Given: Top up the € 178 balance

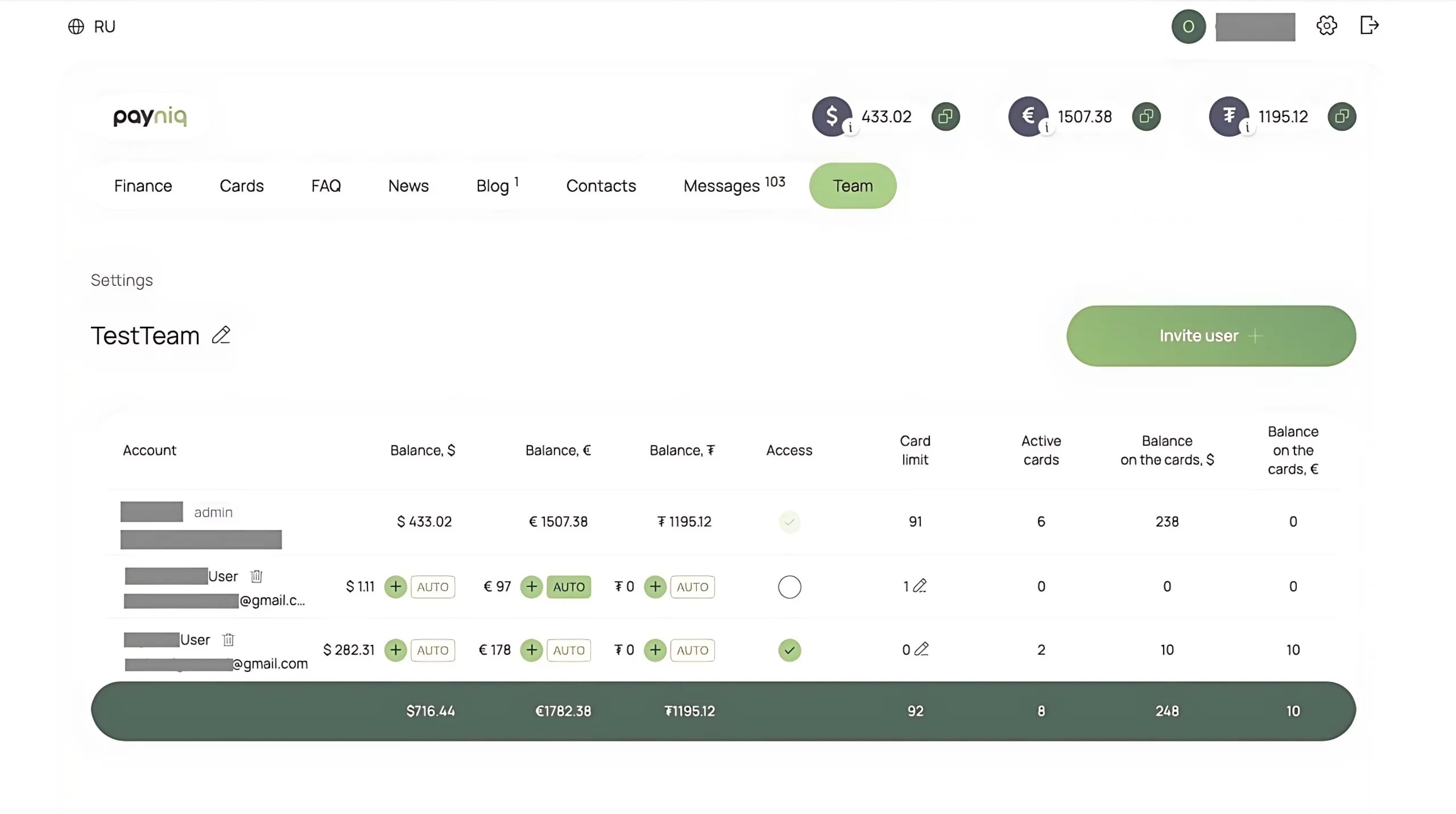Looking at the screenshot, I should pyautogui.click(x=531, y=650).
